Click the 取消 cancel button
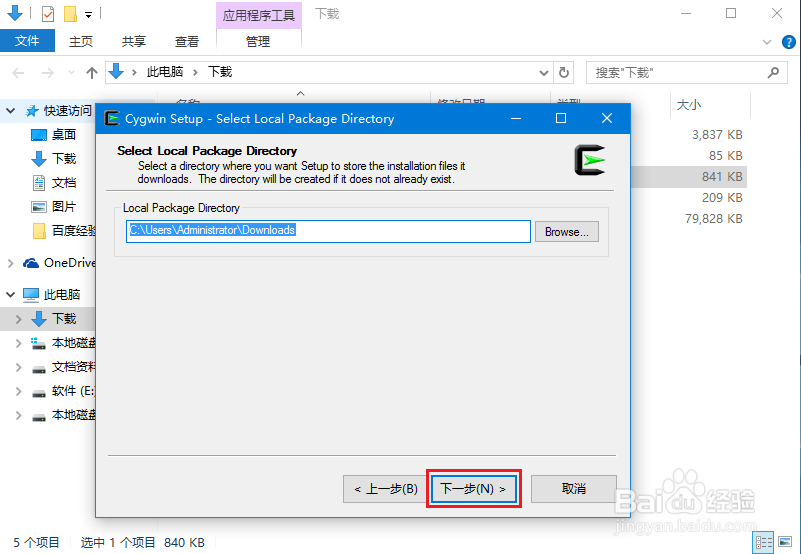The width and height of the screenshot is (801, 554). [x=574, y=489]
